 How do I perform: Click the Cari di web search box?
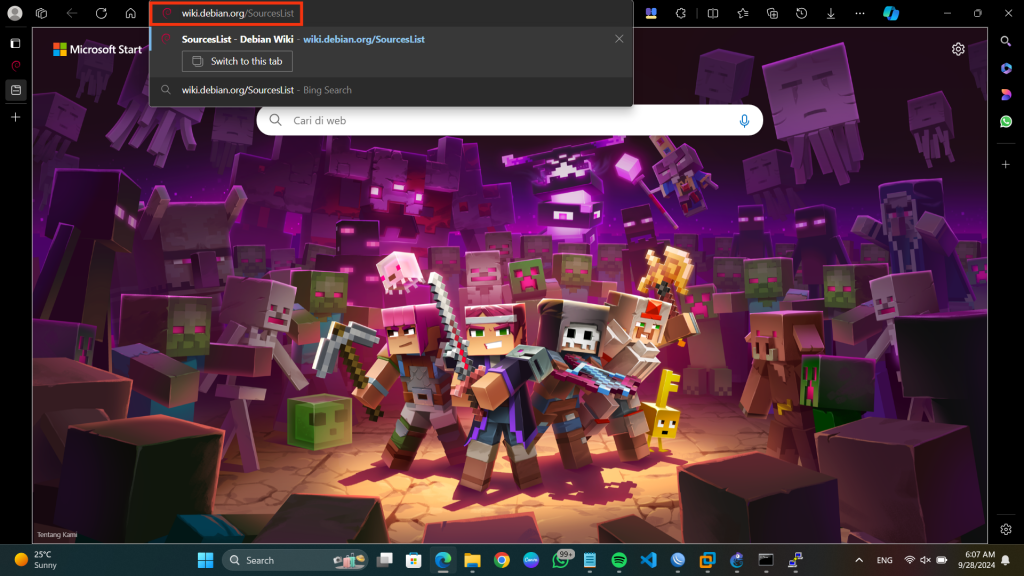click(500, 121)
